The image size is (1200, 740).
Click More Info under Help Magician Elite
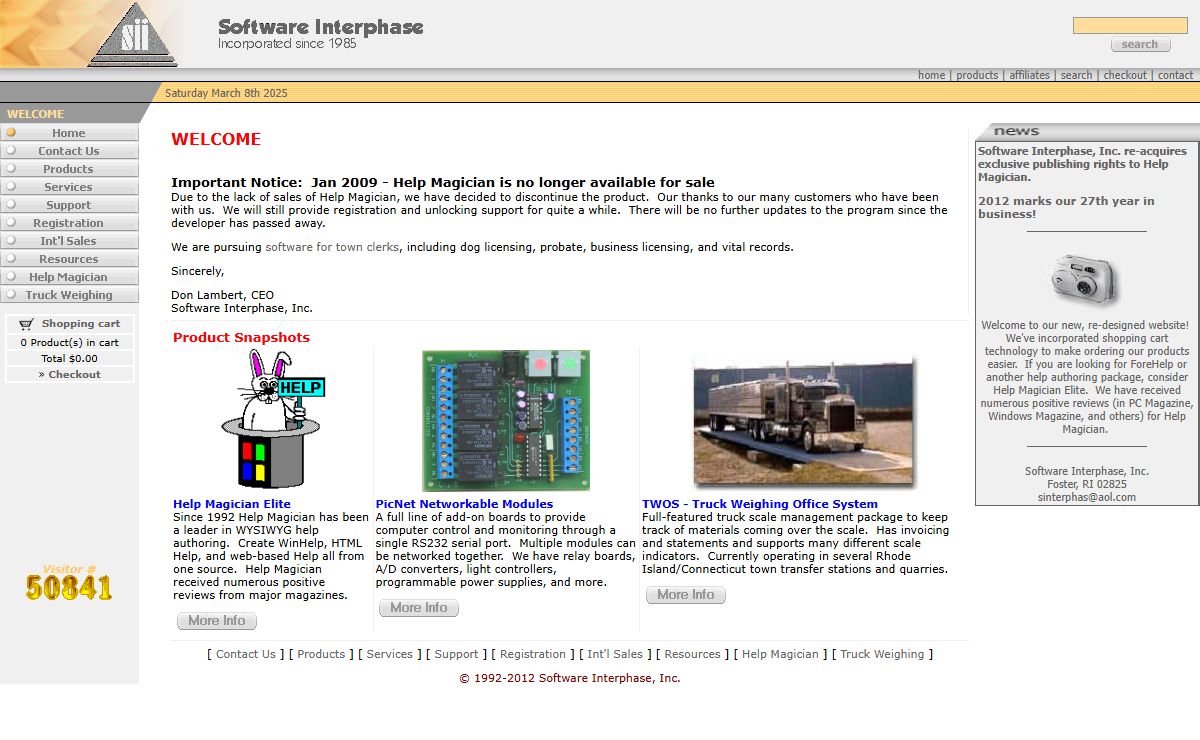[217, 621]
